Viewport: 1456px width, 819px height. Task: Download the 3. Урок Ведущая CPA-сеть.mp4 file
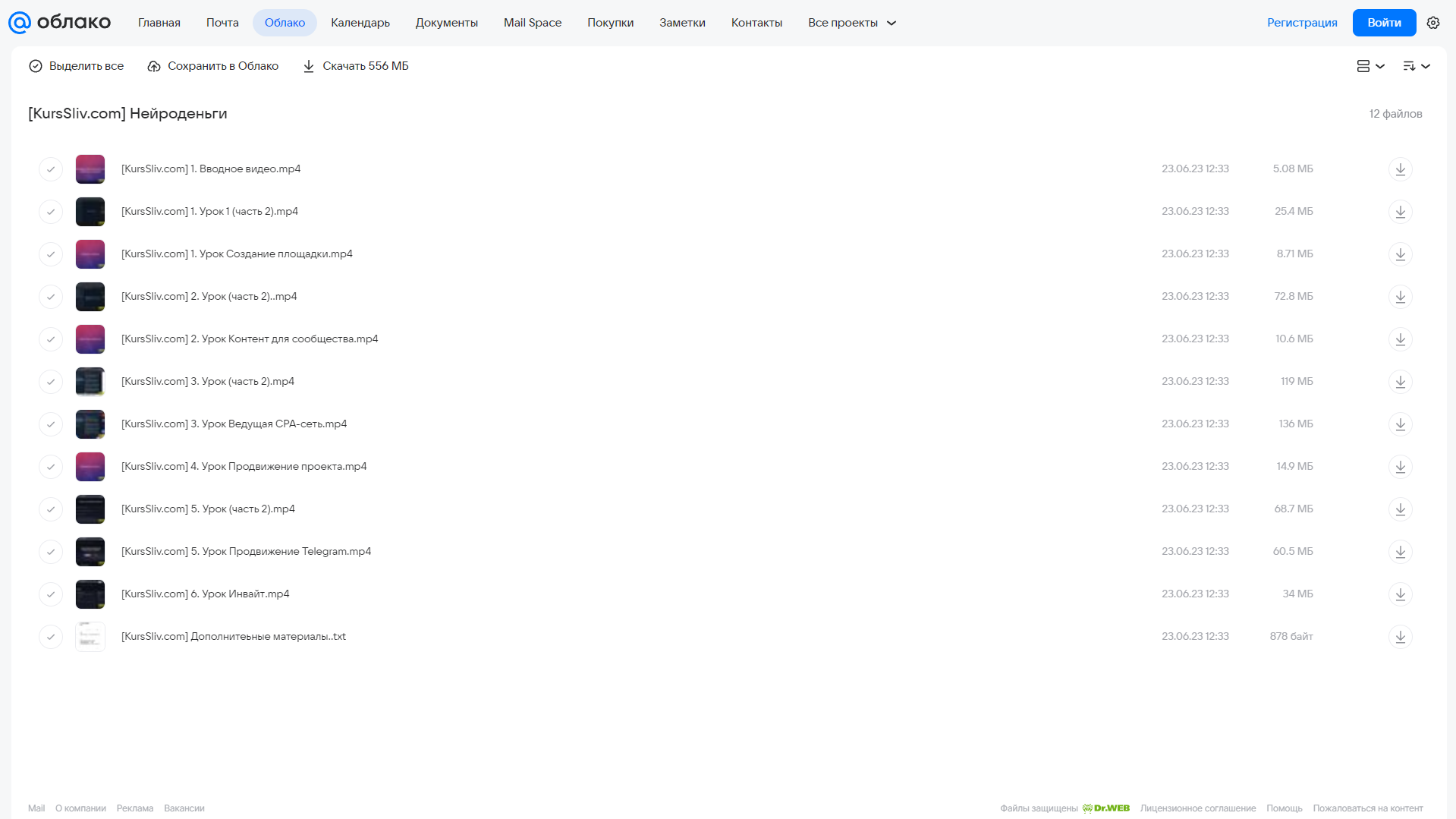1400,424
